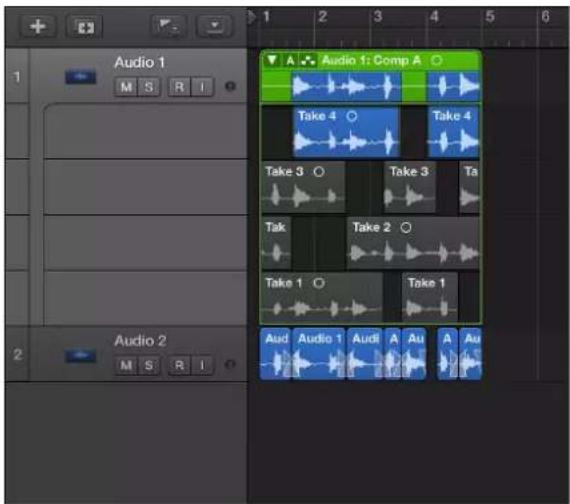The width and height of the screenshot is (570, 504).
Task: Mute the Audio 1 track
Action: pos(126,87)
